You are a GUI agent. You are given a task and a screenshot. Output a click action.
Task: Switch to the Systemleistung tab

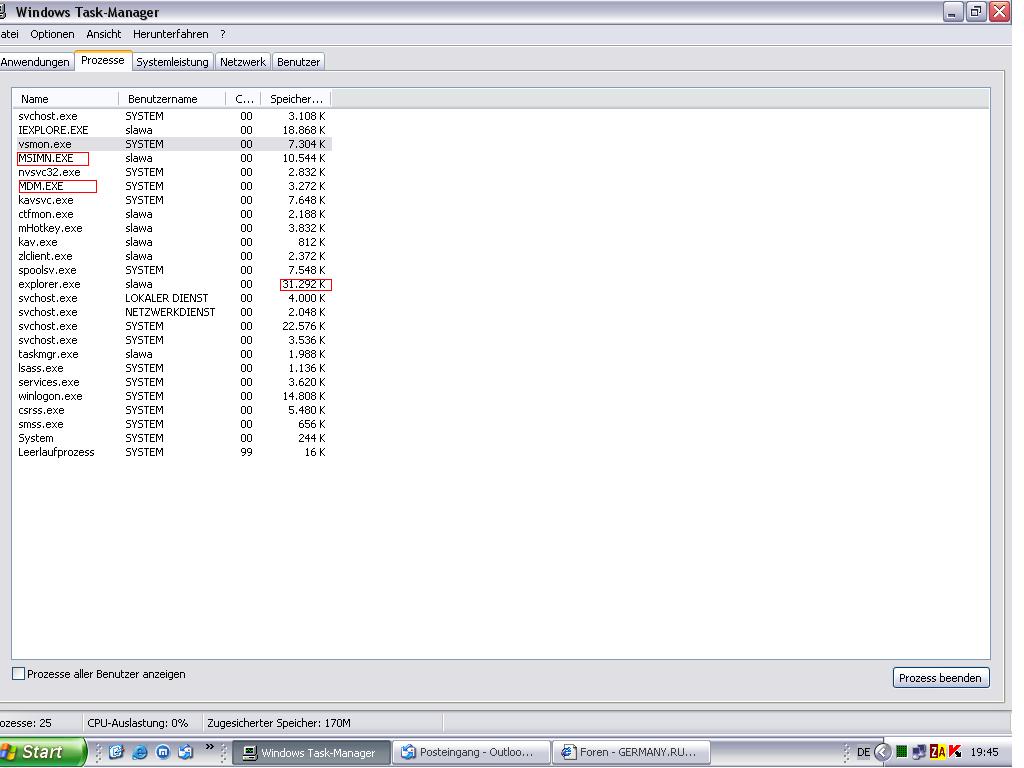(x=172, y=62)
